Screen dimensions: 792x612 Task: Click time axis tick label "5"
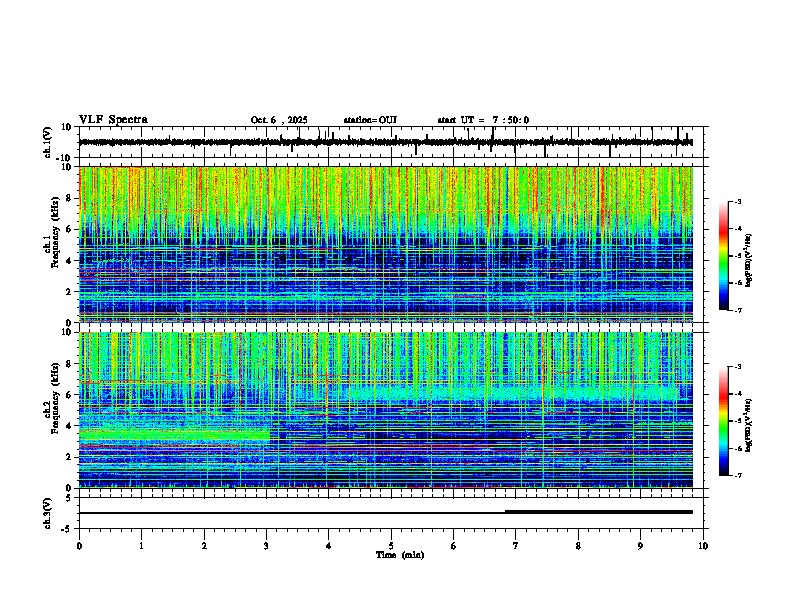(391, 546)
